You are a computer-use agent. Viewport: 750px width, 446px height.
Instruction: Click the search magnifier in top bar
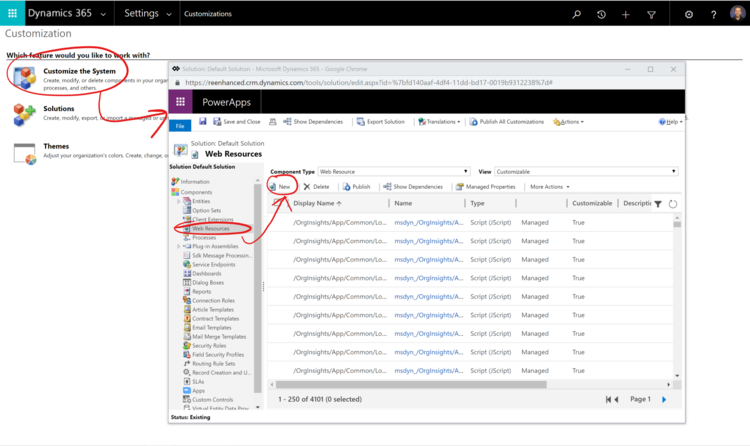pyautogui.click(x=577, y=14)
